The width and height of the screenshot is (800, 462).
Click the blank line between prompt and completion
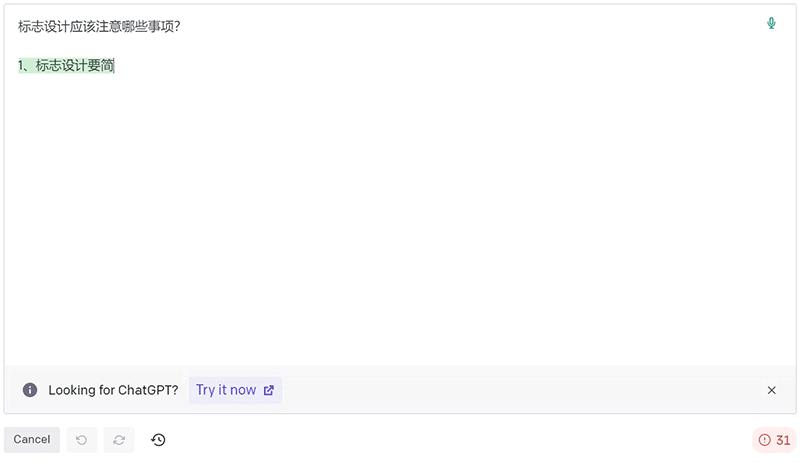200,46
